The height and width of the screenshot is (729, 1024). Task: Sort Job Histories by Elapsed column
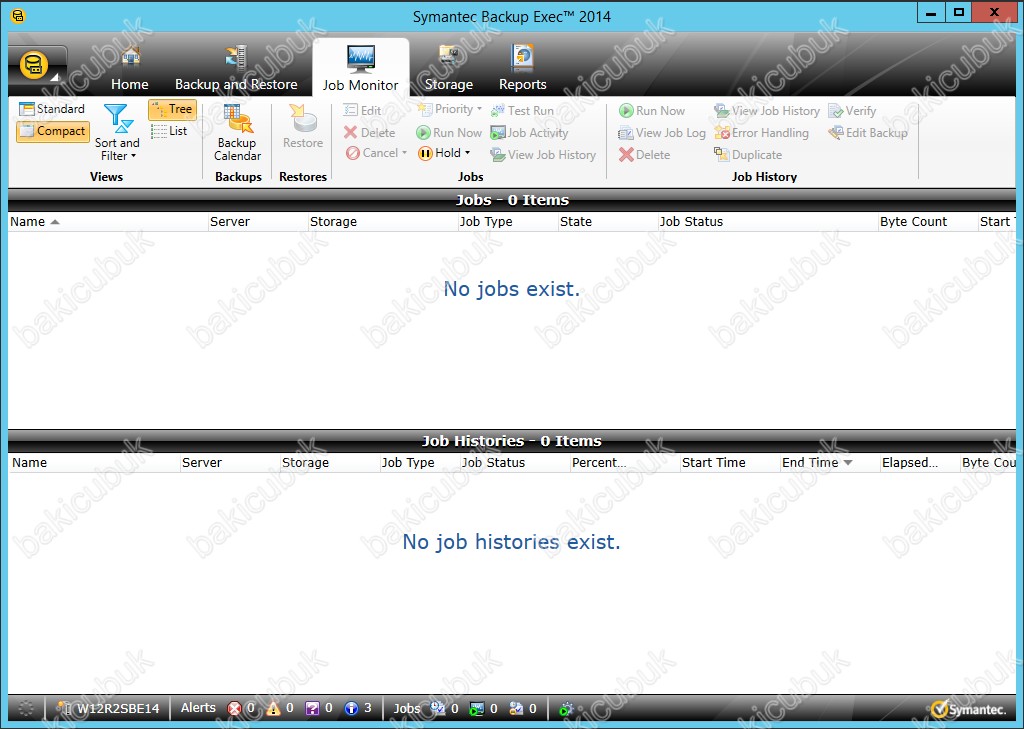point(920,462)
